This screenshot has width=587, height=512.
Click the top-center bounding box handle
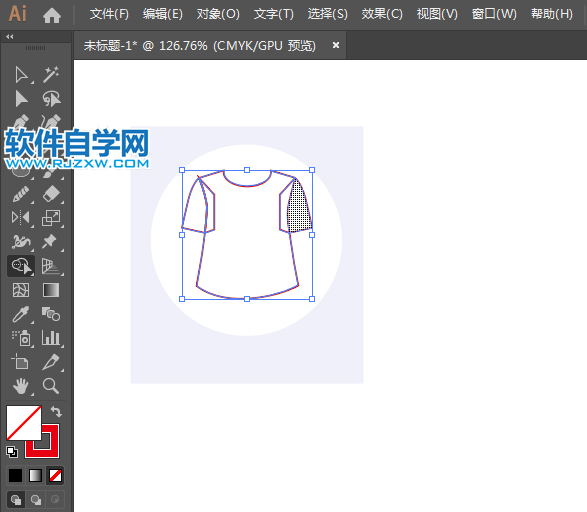tap(247, 170)
